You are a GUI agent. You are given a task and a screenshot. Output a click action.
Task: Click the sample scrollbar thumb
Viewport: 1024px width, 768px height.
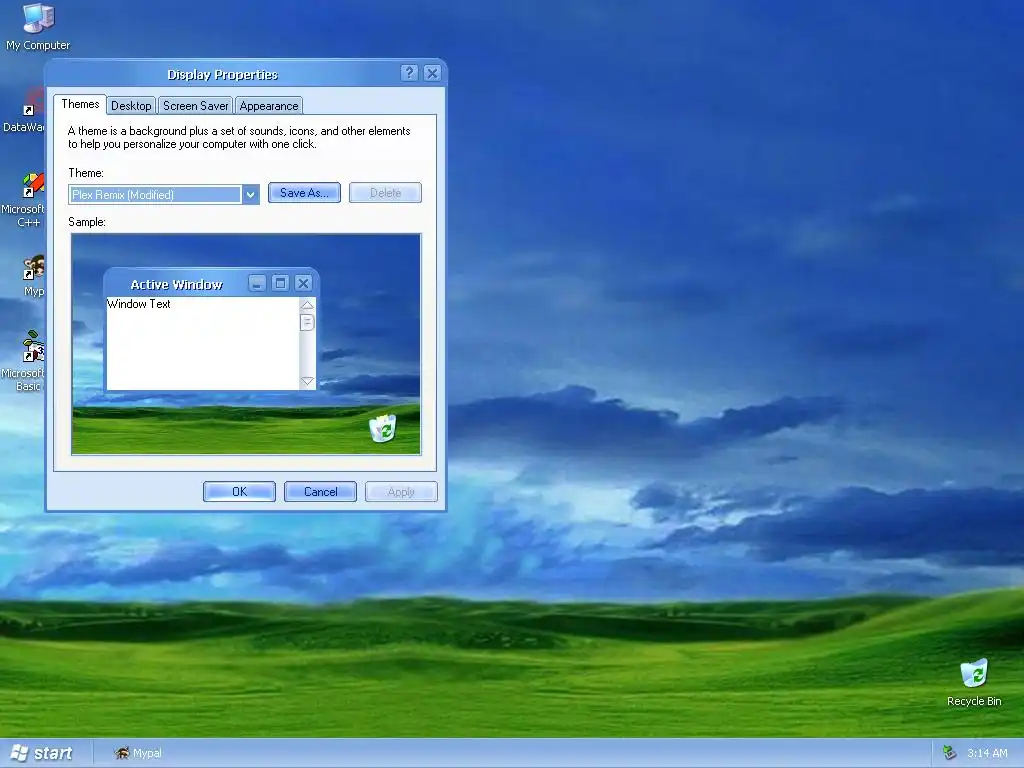pos(307,323)
